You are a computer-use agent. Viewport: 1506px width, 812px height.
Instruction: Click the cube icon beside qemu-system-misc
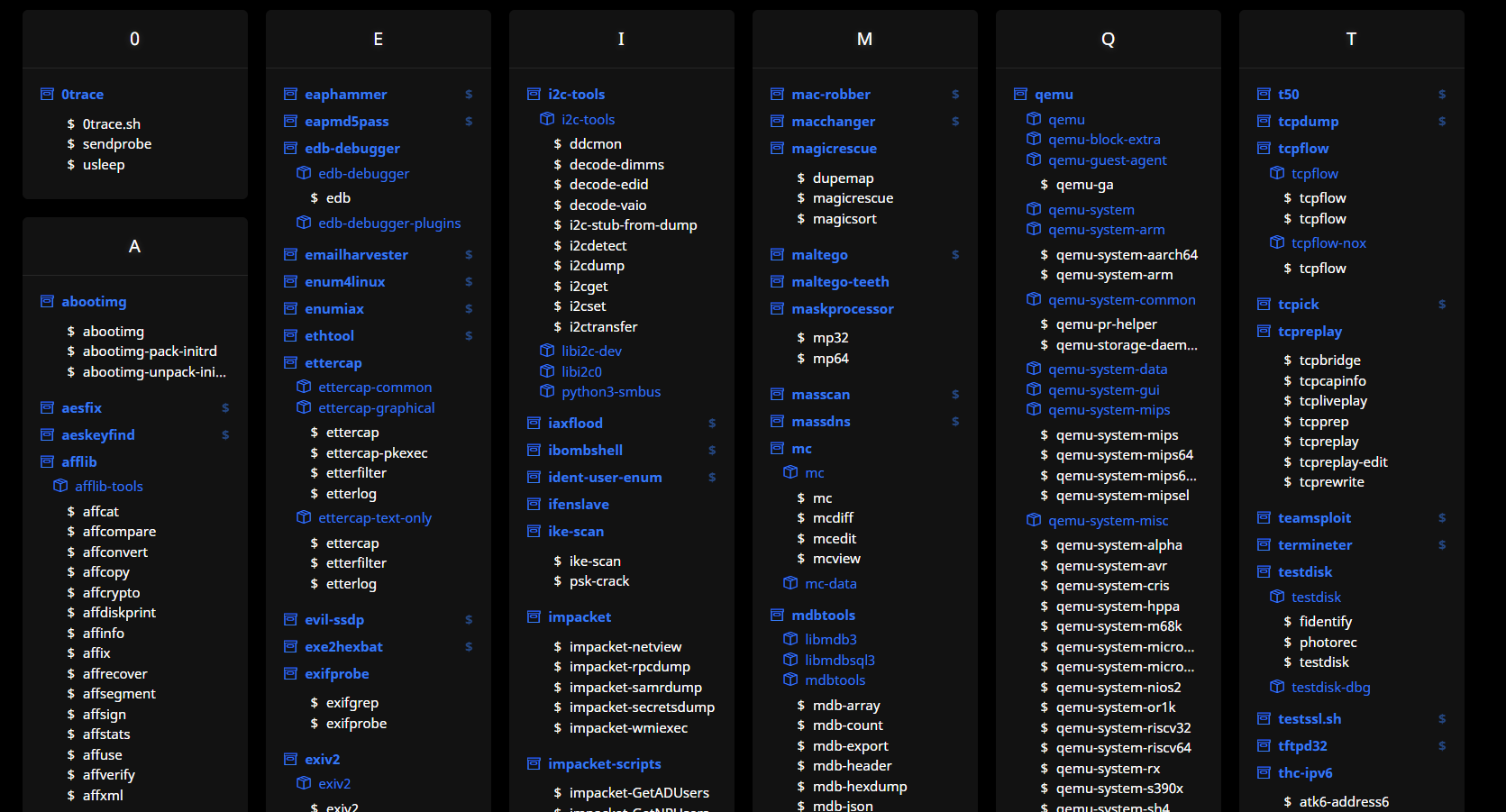point(1034,520)
